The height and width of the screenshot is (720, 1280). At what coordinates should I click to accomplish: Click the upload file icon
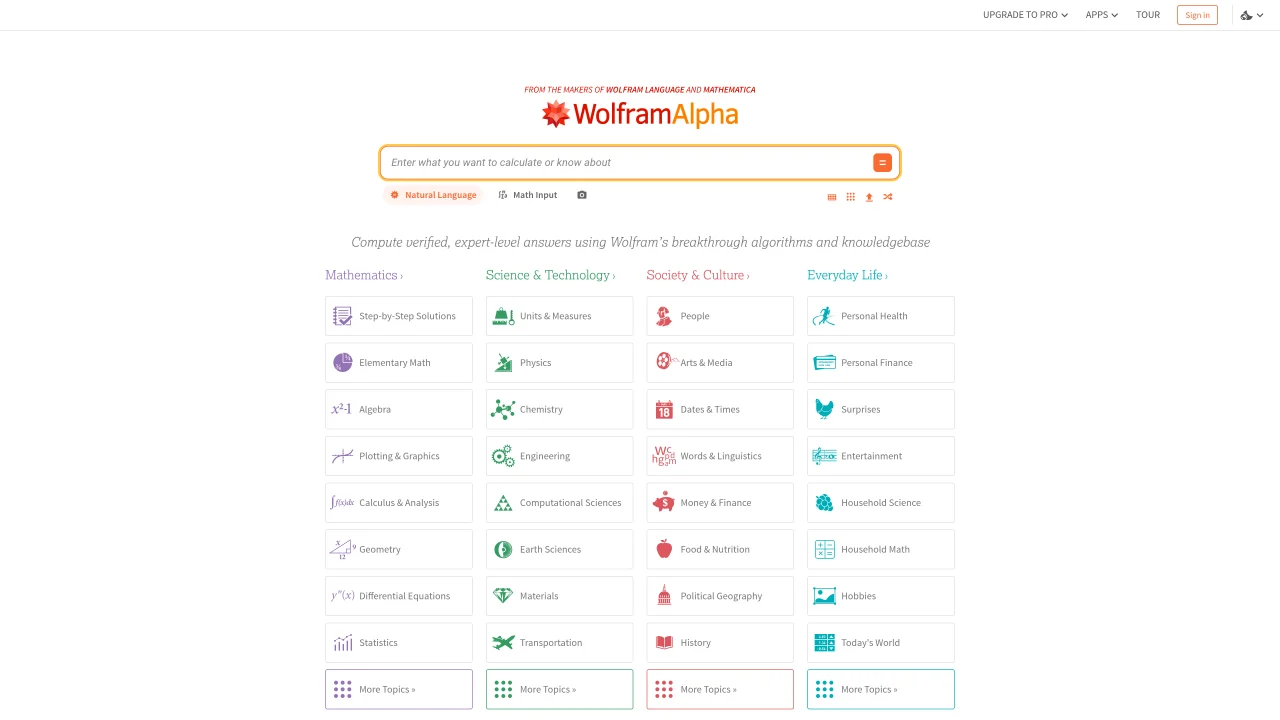(869, 197)
